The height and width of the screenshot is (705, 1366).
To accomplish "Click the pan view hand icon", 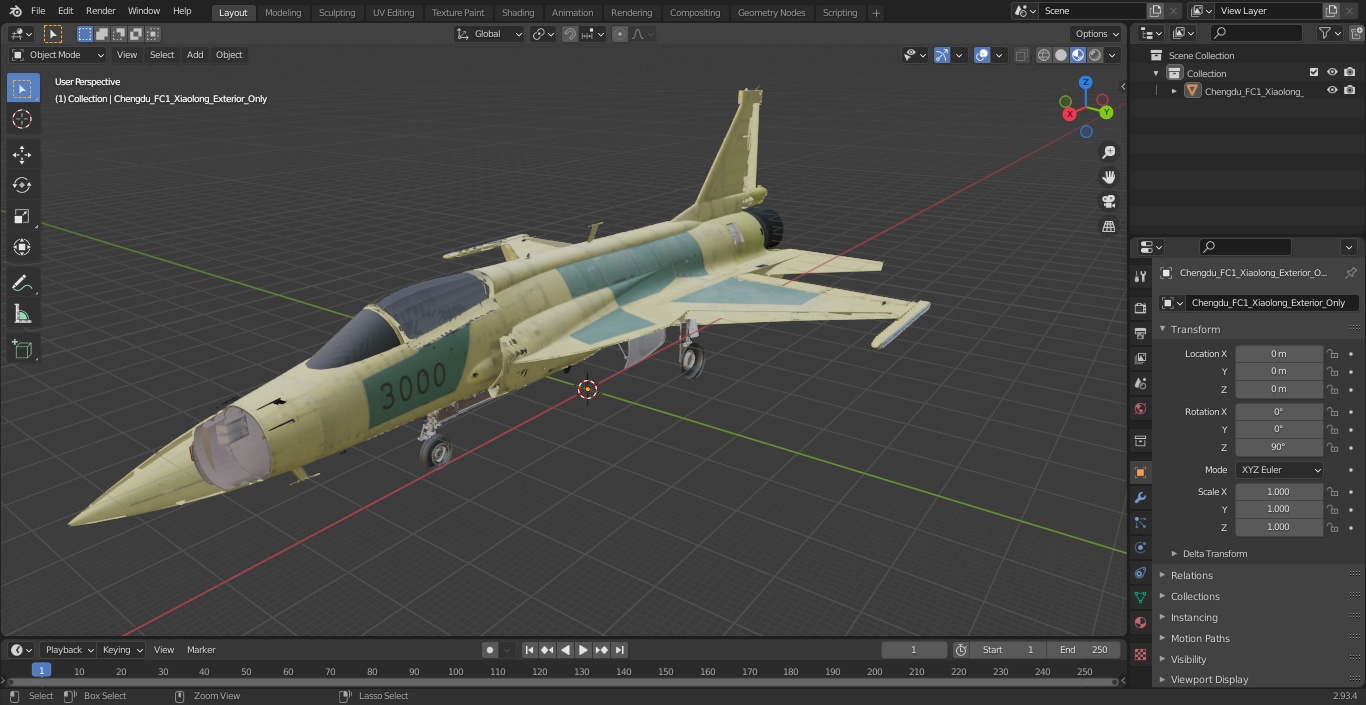I will [x=1108, y=177].
